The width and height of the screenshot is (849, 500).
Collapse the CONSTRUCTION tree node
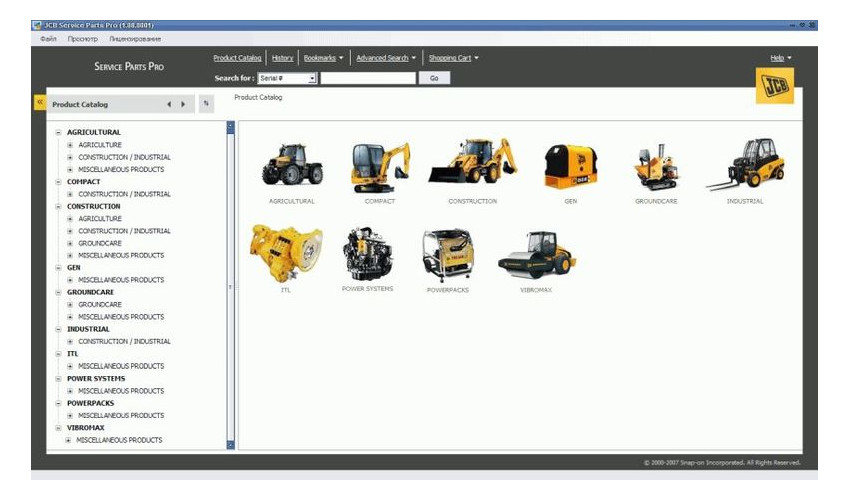tap(58, 206)
